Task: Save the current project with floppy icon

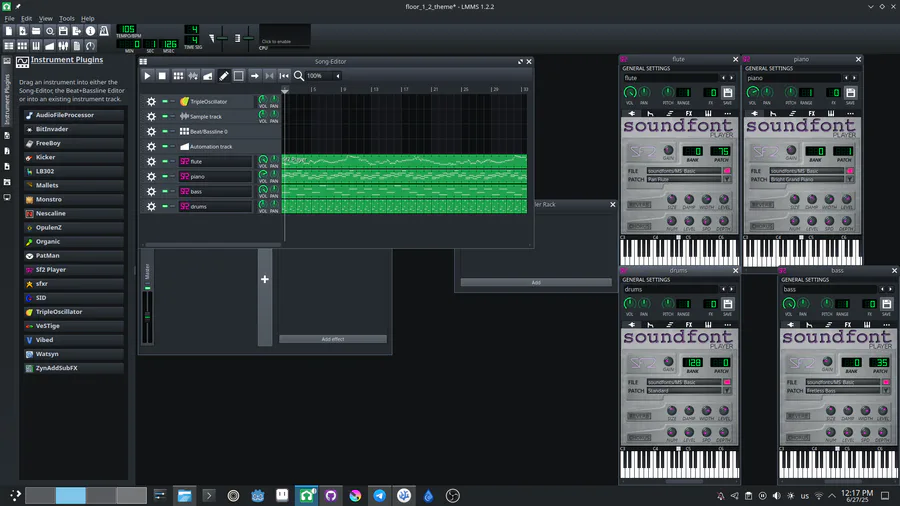Action: (x=63, y=31)
